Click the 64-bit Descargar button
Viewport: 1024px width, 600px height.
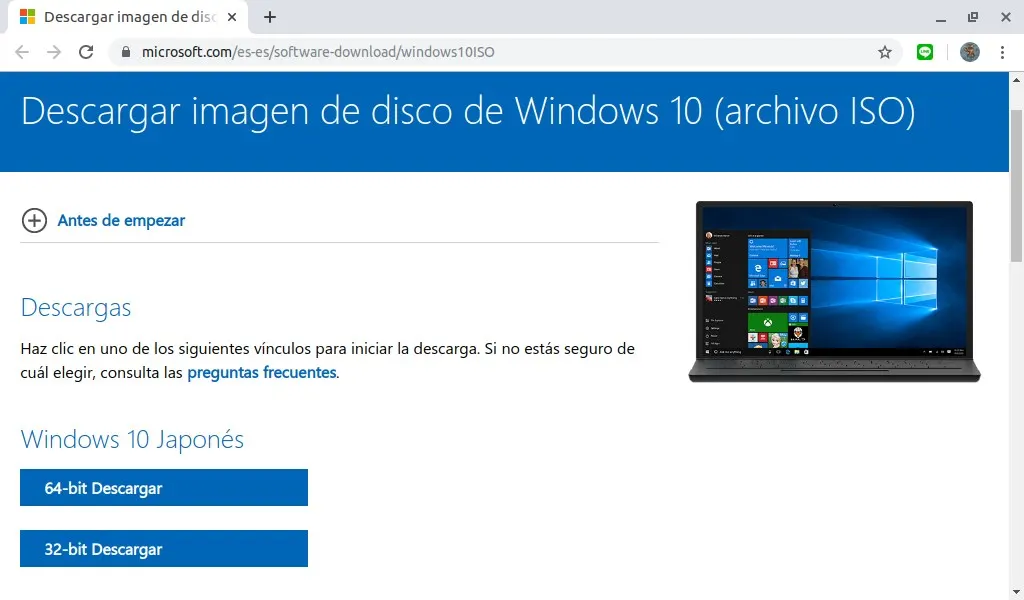click(164, 488)
